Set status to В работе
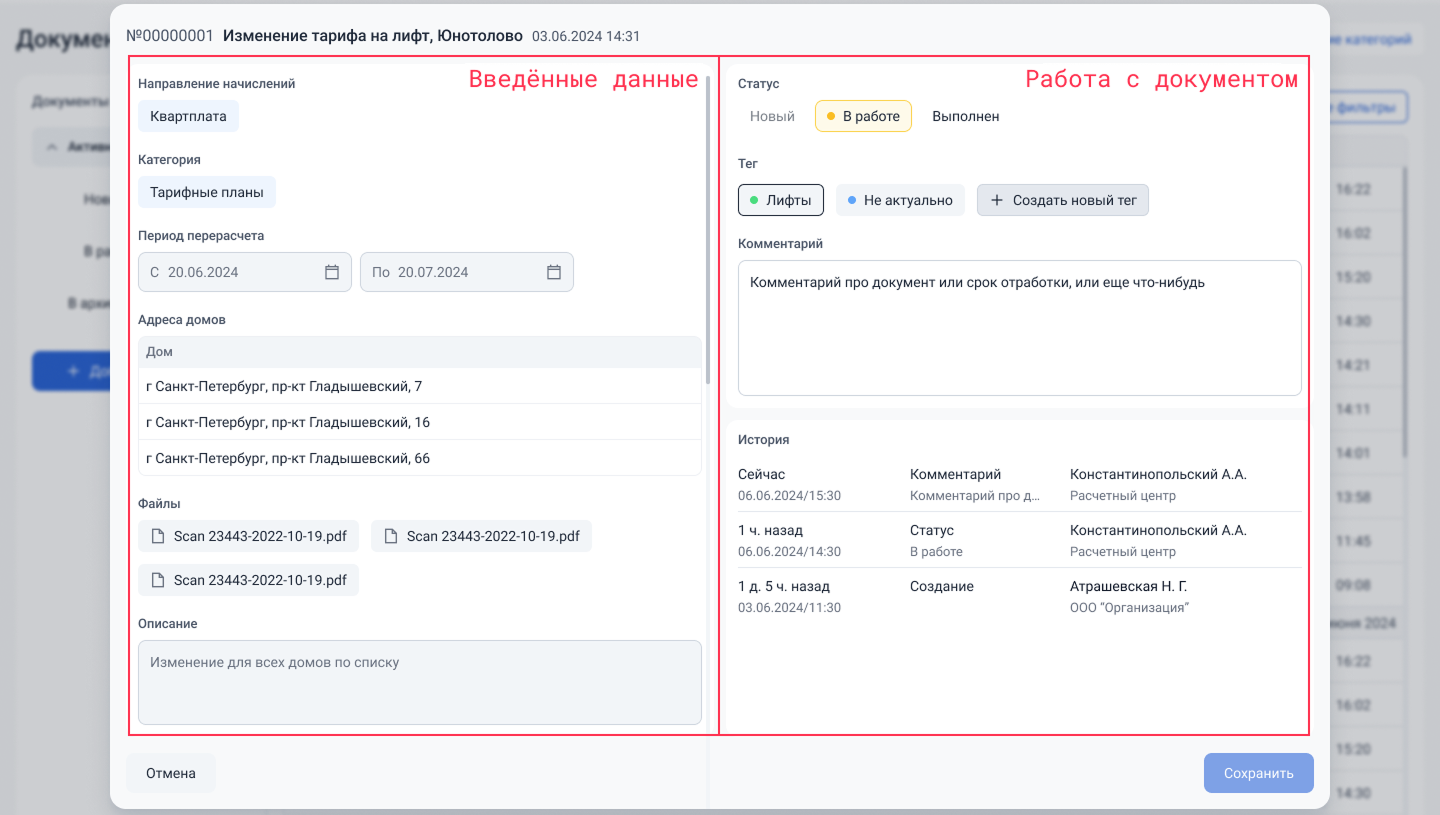 [863, 116]
